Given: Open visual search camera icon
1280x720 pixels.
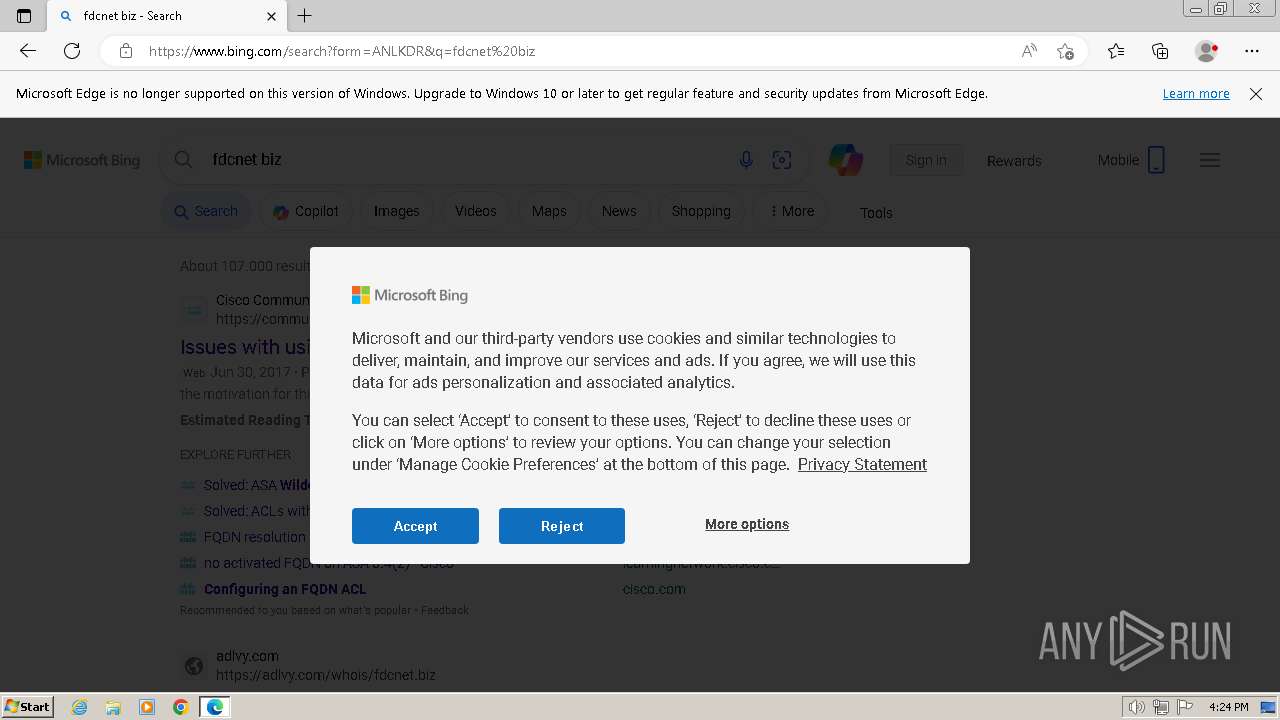Looking at the screenshot, I should [782, 160].
